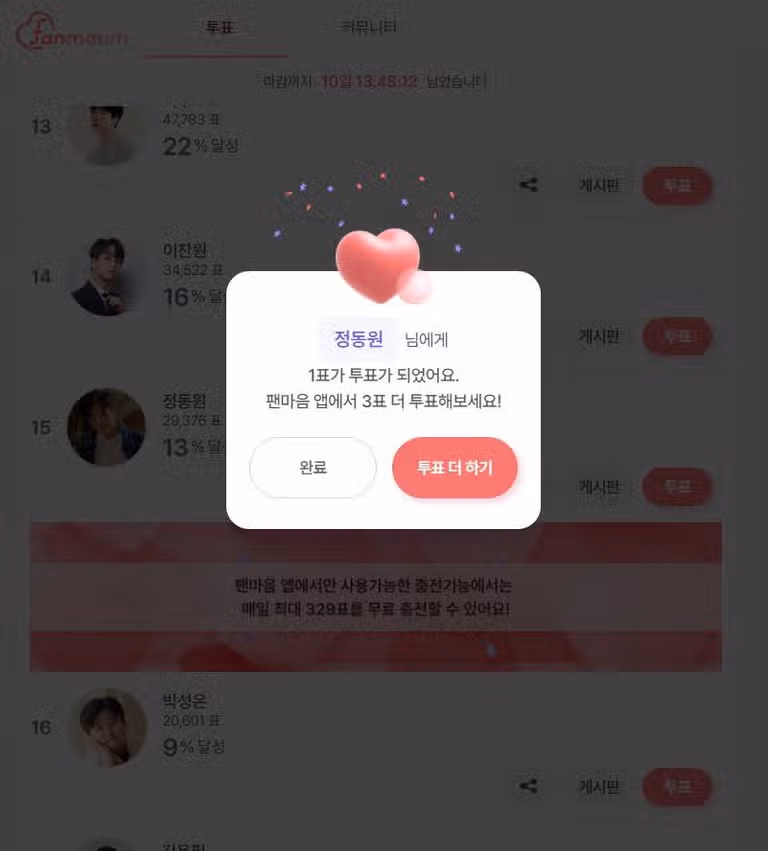Click the rank 13 profile photo
Viewport: 768px width, 851px height.
(106, 133)
